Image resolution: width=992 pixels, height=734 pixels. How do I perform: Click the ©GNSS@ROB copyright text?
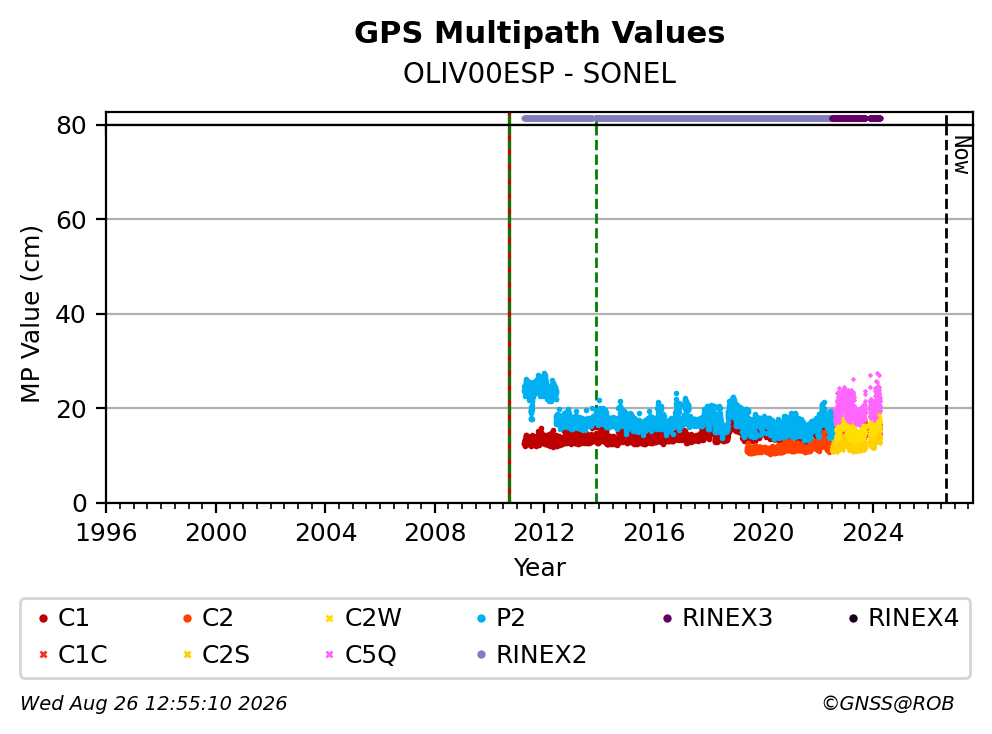pyautogui.click(x=888, y=703)
